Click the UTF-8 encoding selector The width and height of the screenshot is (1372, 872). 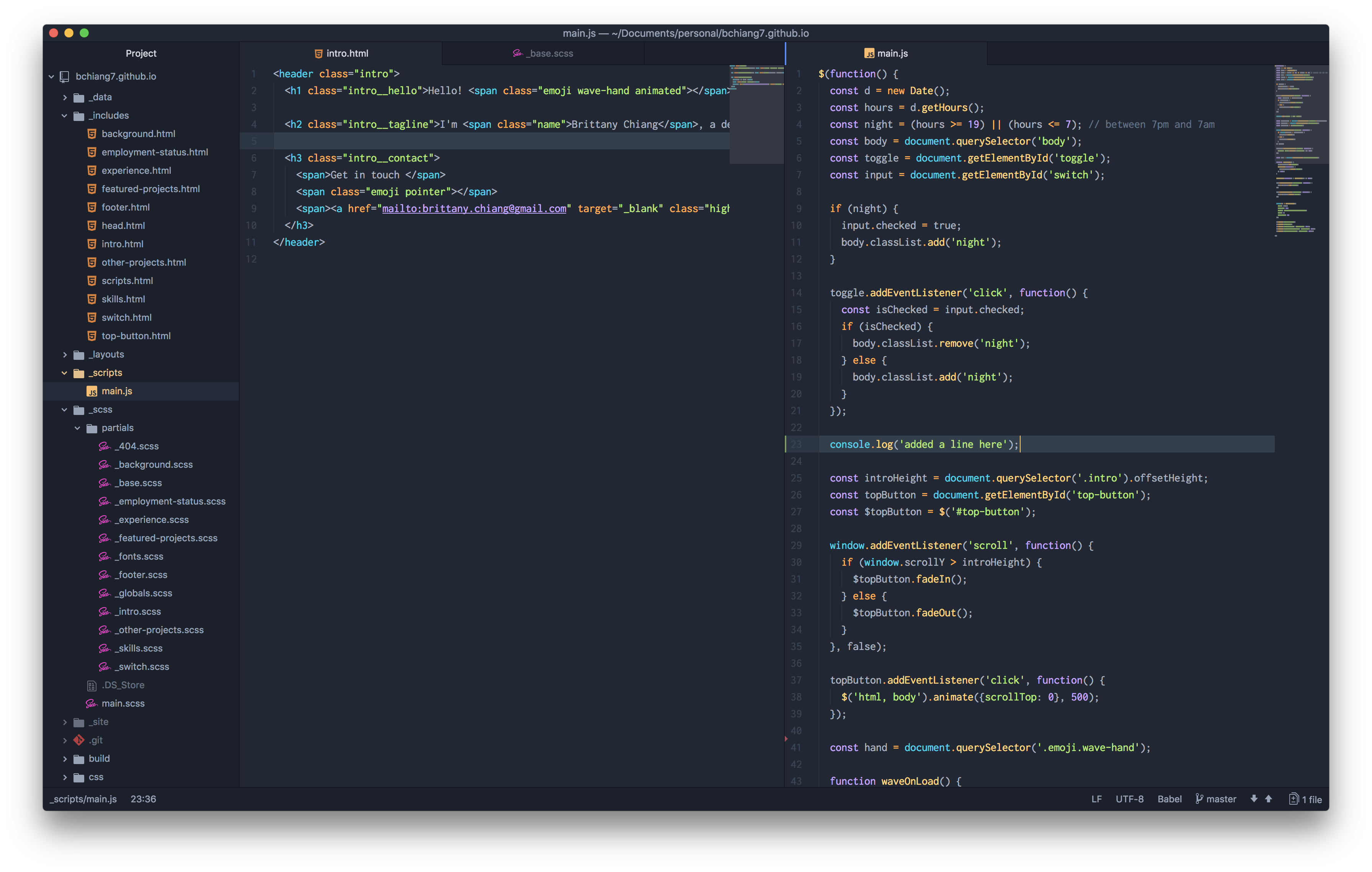(x=1129, y=799)
